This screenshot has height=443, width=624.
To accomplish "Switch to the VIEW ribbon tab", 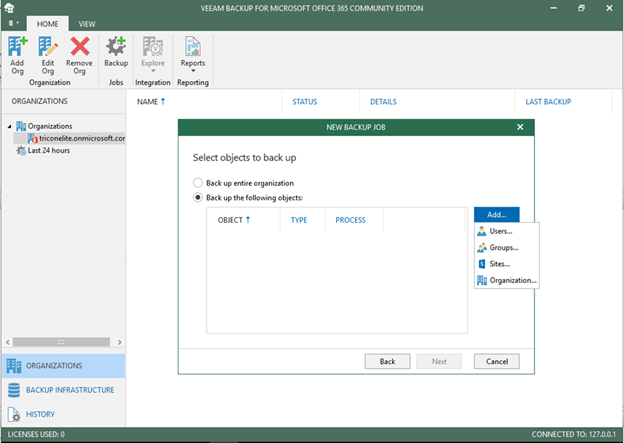I will click(x=87, y=24).
